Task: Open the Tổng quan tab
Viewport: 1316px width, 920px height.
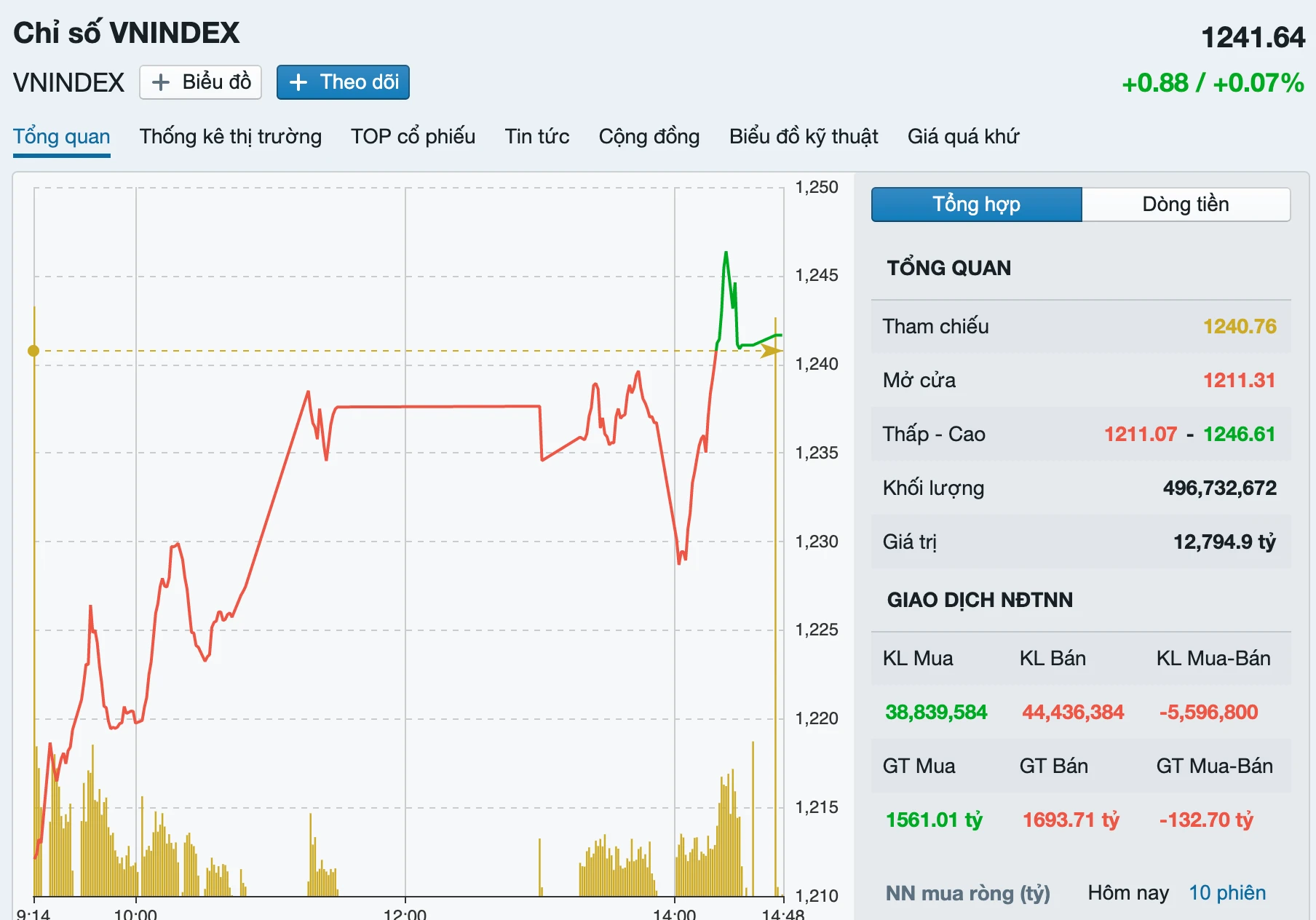Action: coord(62,137)
